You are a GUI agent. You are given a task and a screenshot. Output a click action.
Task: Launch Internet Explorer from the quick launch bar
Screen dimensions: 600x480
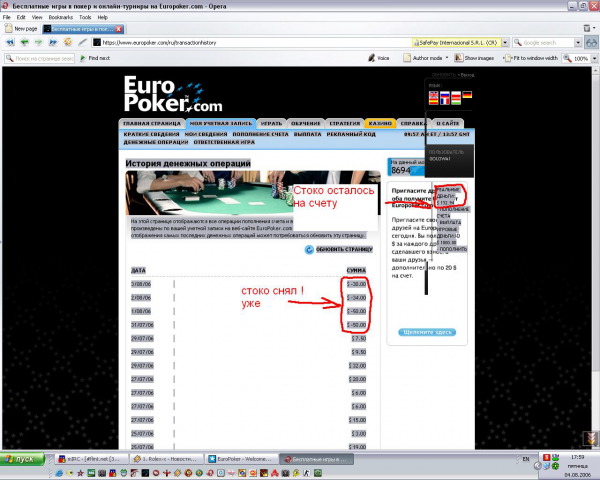pos(59,473)
